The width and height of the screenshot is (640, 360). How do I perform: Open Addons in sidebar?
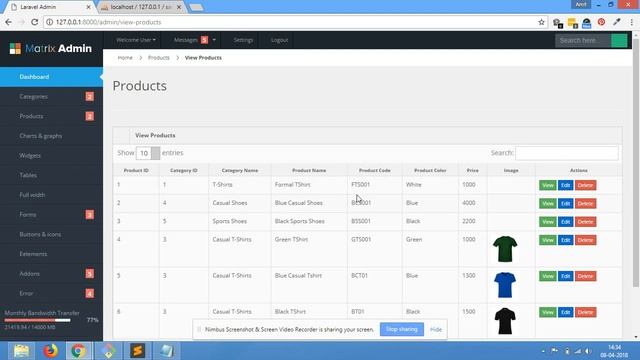51,273
